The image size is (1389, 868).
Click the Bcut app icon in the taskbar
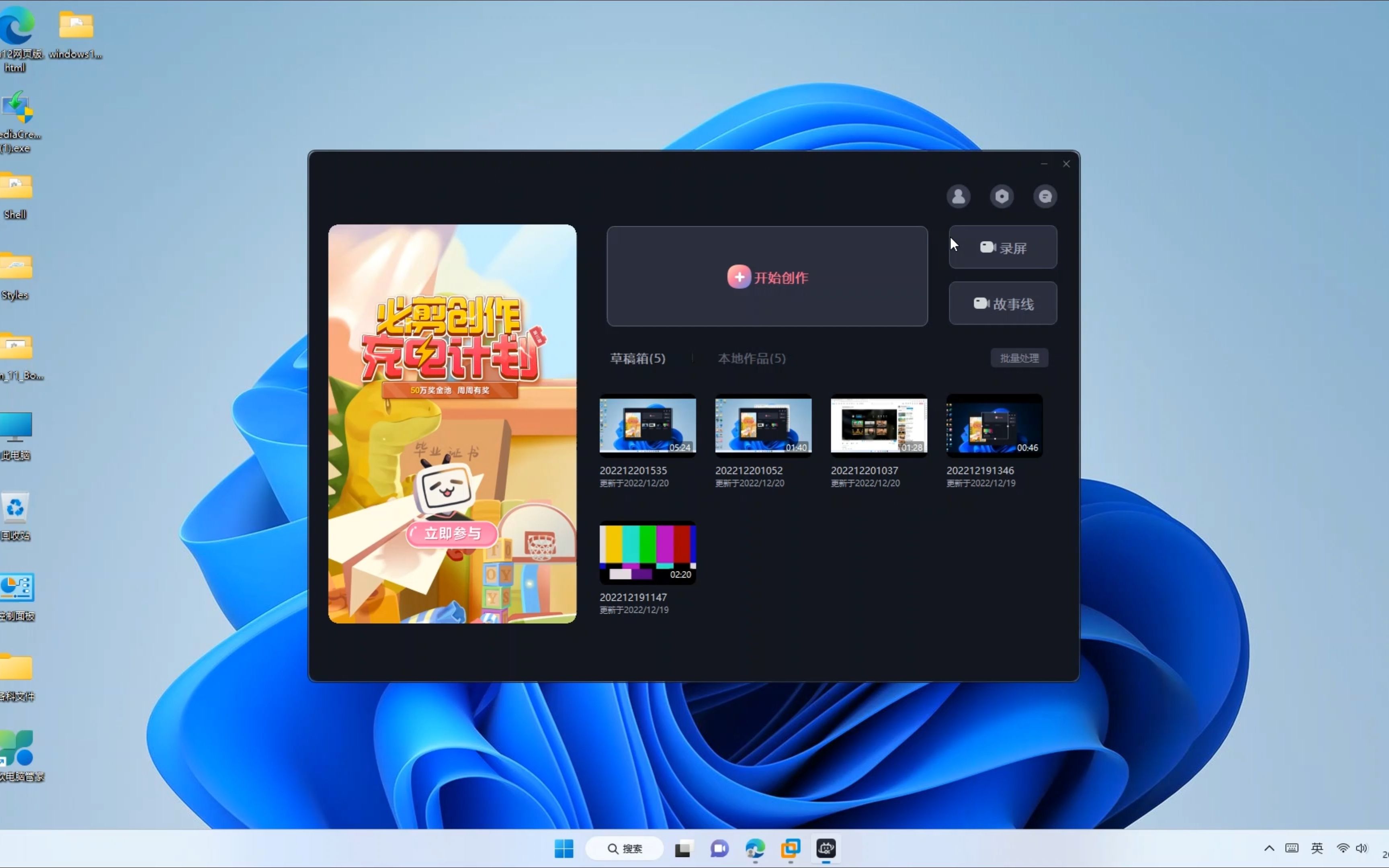tap(826, 848)
